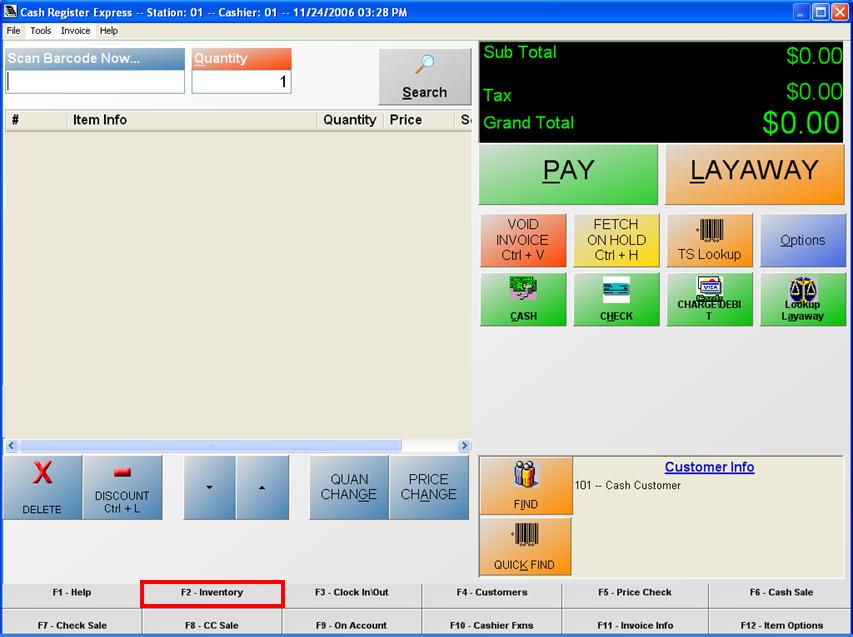The image size is (853, 637).
Task: Click the item list horizontal scrollbar
Action: pyautogui.click(x=210, y=446)
